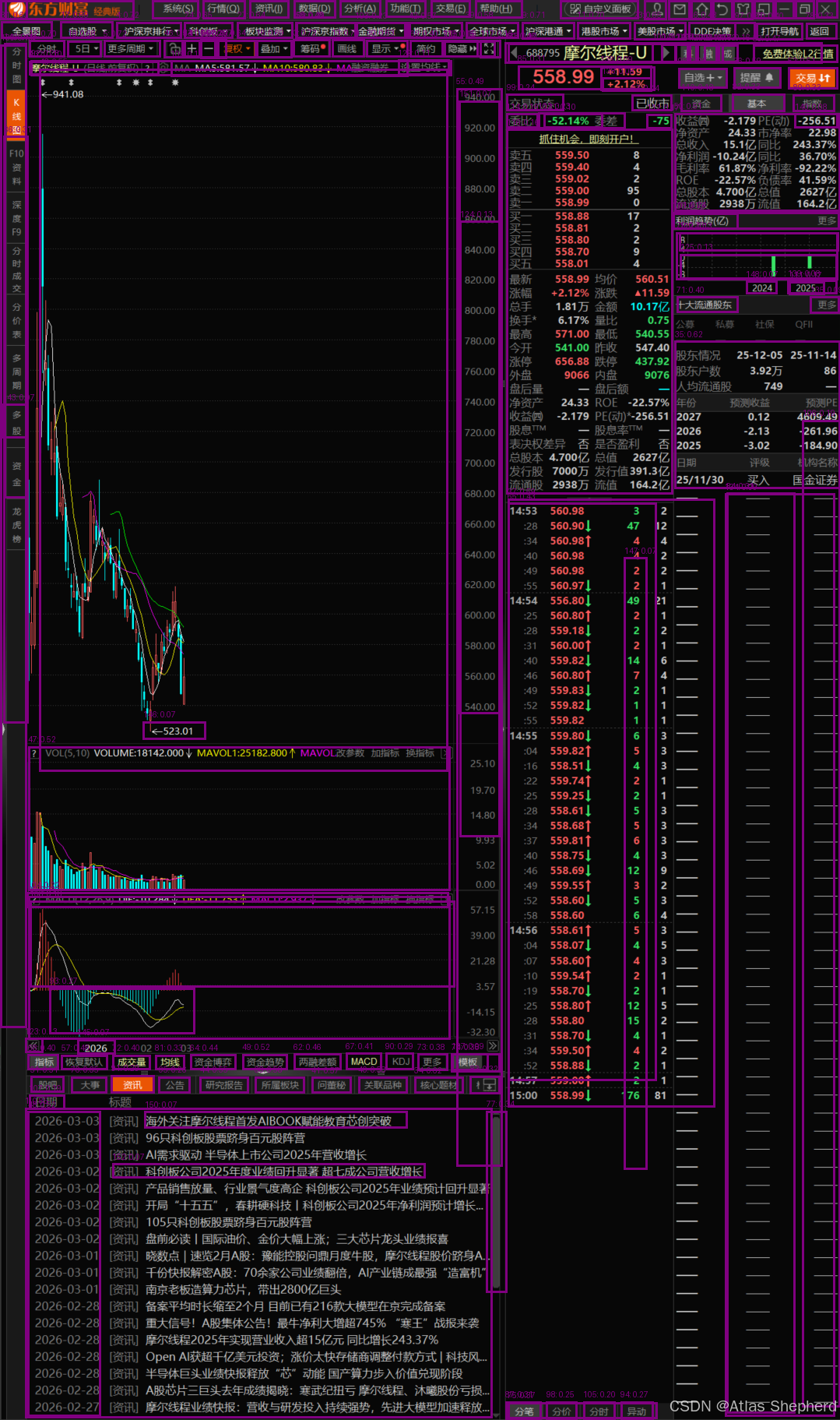Click the zoom-out minus icon on chart toolbar
This screenshot has width=840, height=1420.
[x=208, y=48]
